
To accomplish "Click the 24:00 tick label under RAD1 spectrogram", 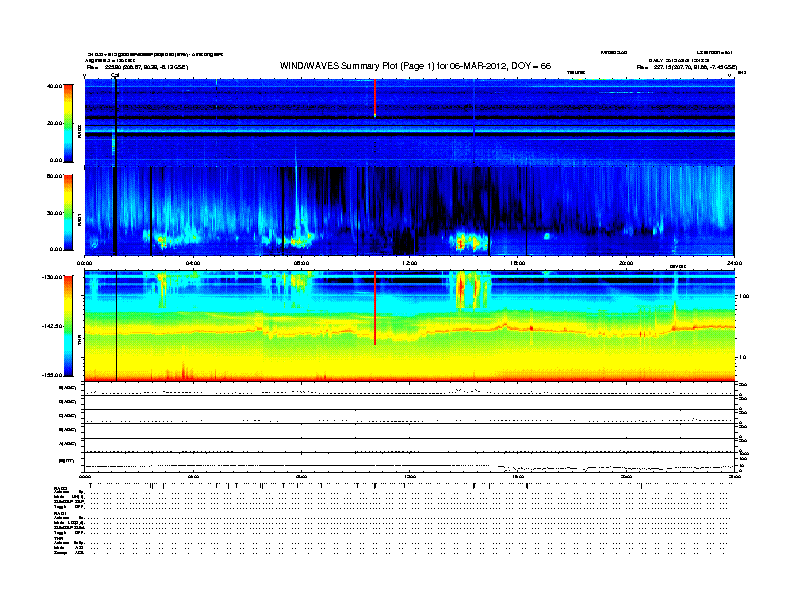I will pyautogui.click(x=734, y=263).
